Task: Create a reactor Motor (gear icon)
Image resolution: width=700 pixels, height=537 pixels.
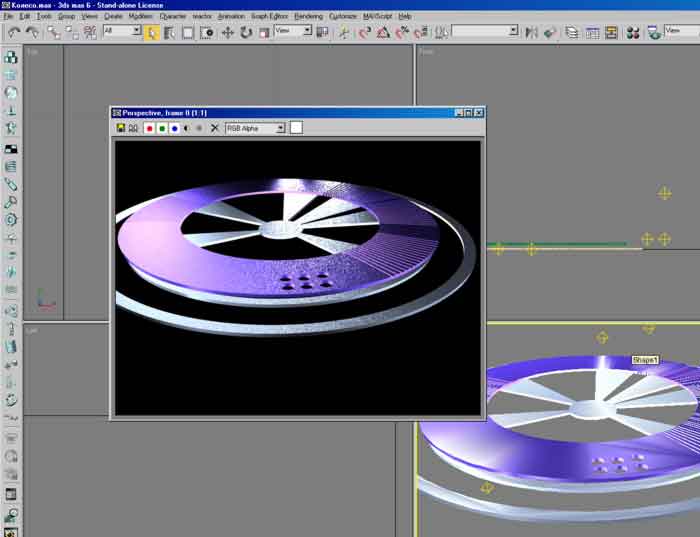Action: coord(11,220)
